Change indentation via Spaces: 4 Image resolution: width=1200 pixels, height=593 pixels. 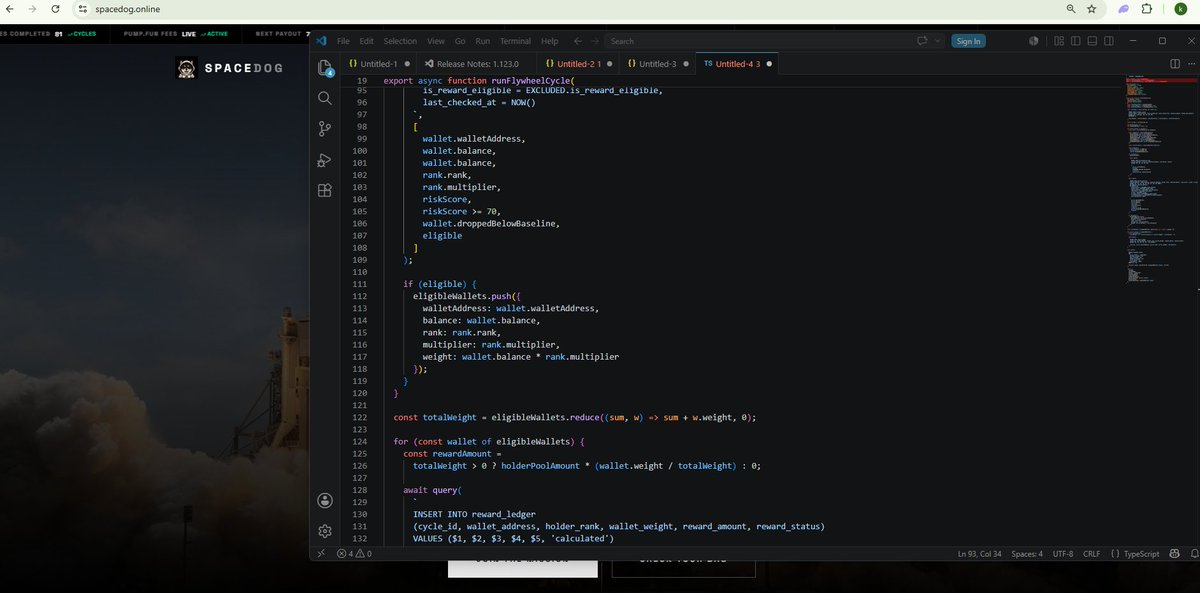[x=1027, y=553]
